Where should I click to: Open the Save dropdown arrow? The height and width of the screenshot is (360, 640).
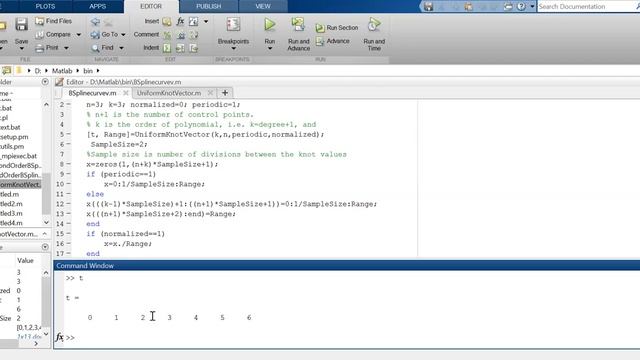pyautogui.click(x=21, y=48)
